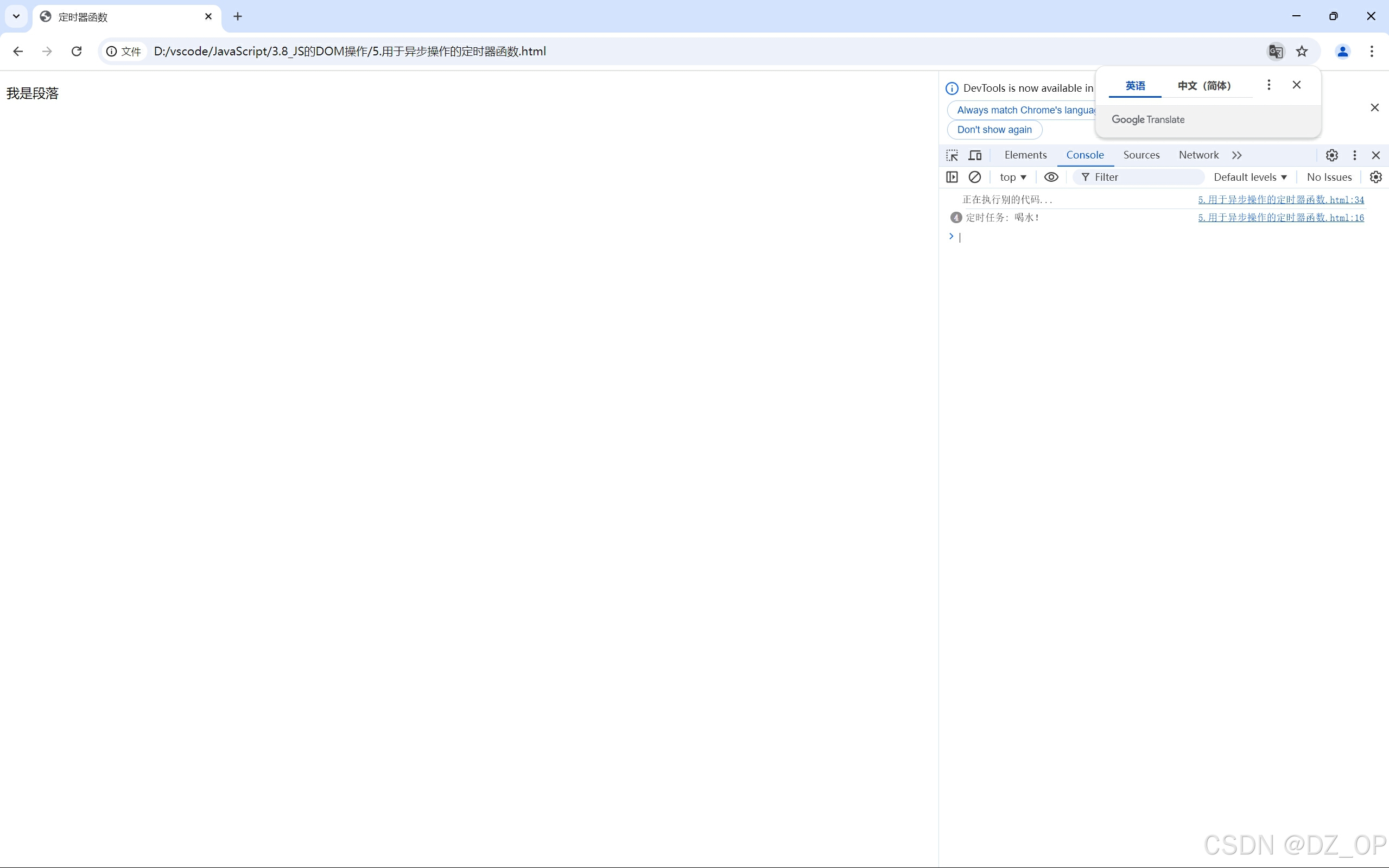Open the Chrome profile avatar icon
The image size is (1389, 868).
tap(1342, 51)
